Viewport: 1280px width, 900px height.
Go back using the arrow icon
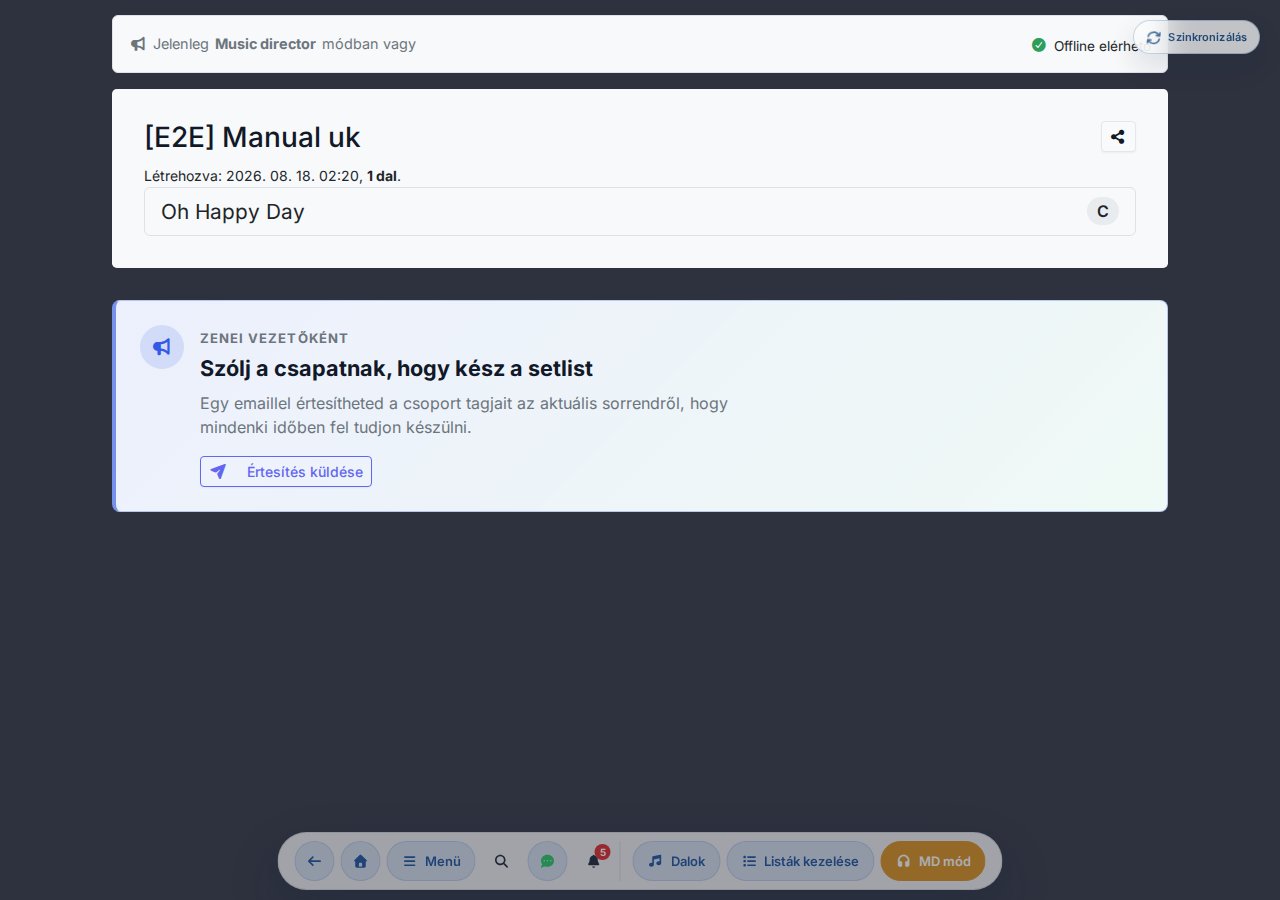314,861
